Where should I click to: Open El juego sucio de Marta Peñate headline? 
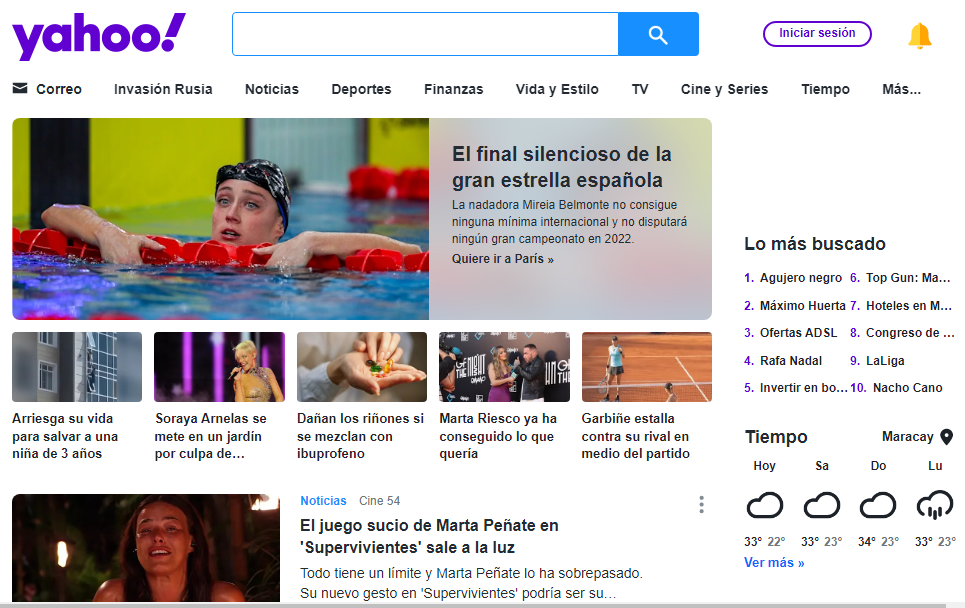(430, 536)
